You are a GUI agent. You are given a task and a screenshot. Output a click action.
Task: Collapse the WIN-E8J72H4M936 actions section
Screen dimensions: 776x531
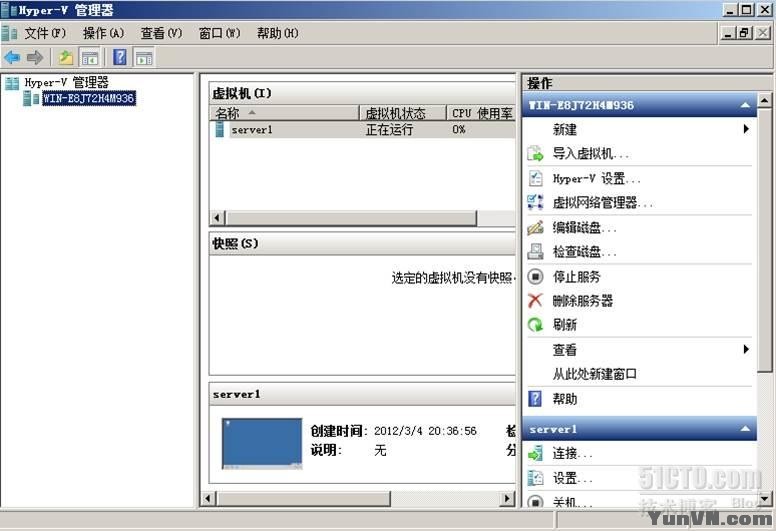pos(745,105)
